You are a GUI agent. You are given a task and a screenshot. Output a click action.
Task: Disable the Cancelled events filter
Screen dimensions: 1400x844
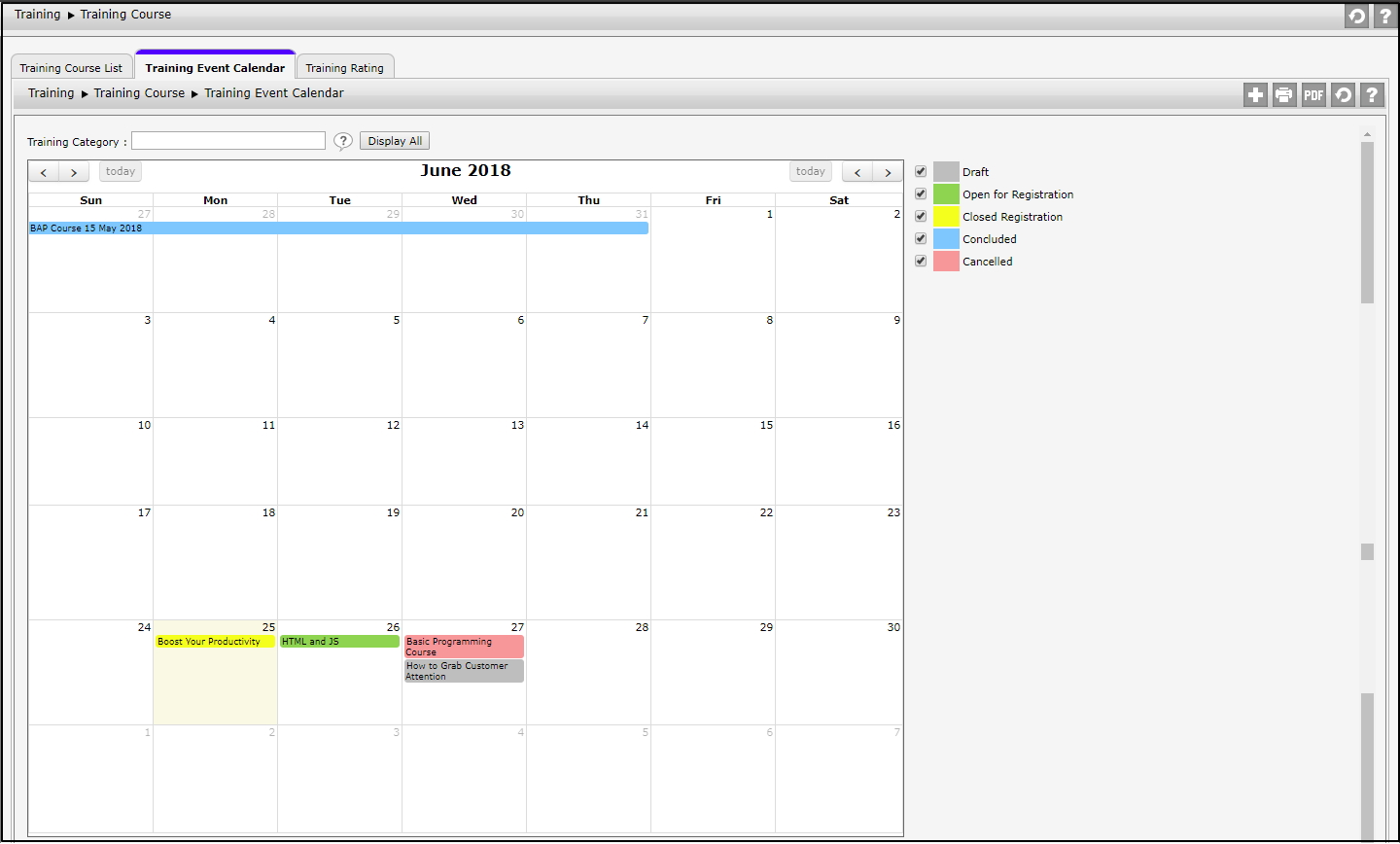coord(920,260)
